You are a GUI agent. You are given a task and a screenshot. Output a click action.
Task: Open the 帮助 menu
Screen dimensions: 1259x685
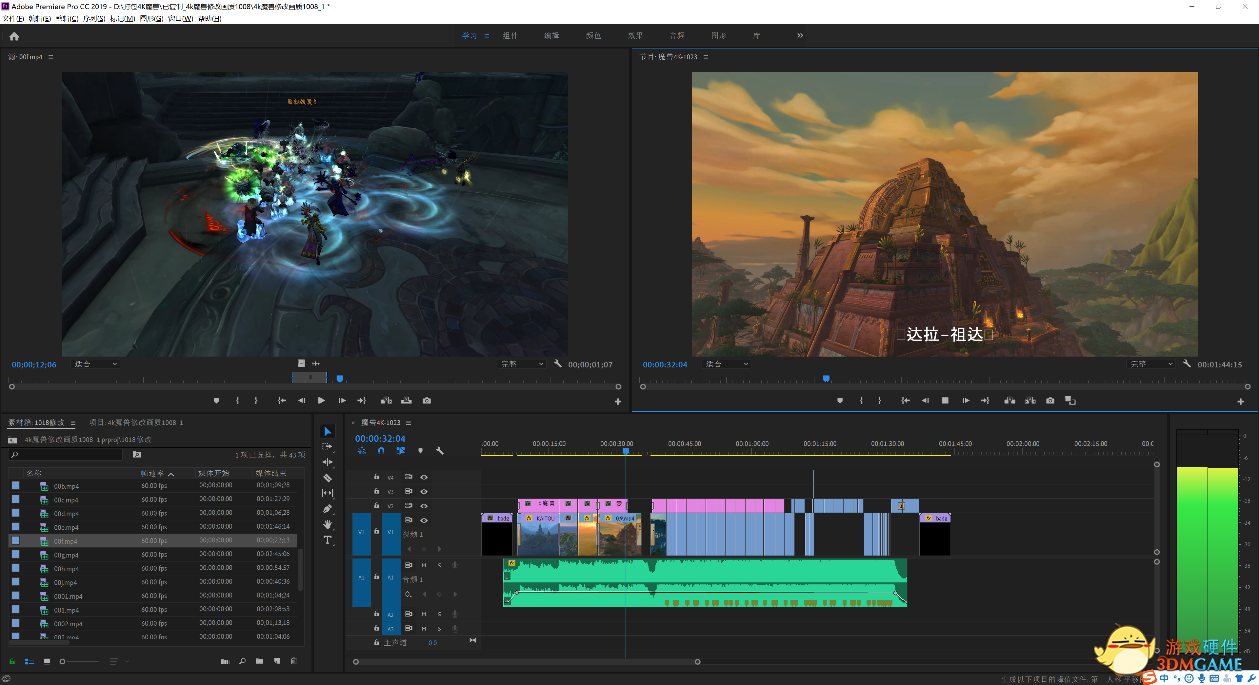[x=211, y=19]
